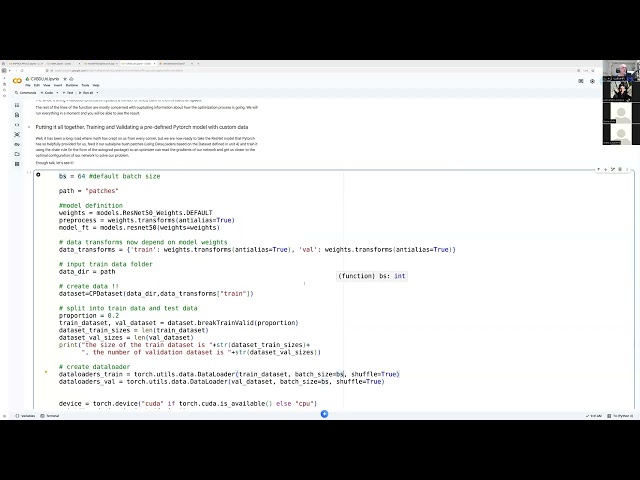Viewport: 640px width, 480px height.
Task: Open the Code snippets sidebar icon
Action: click(17, 125)
